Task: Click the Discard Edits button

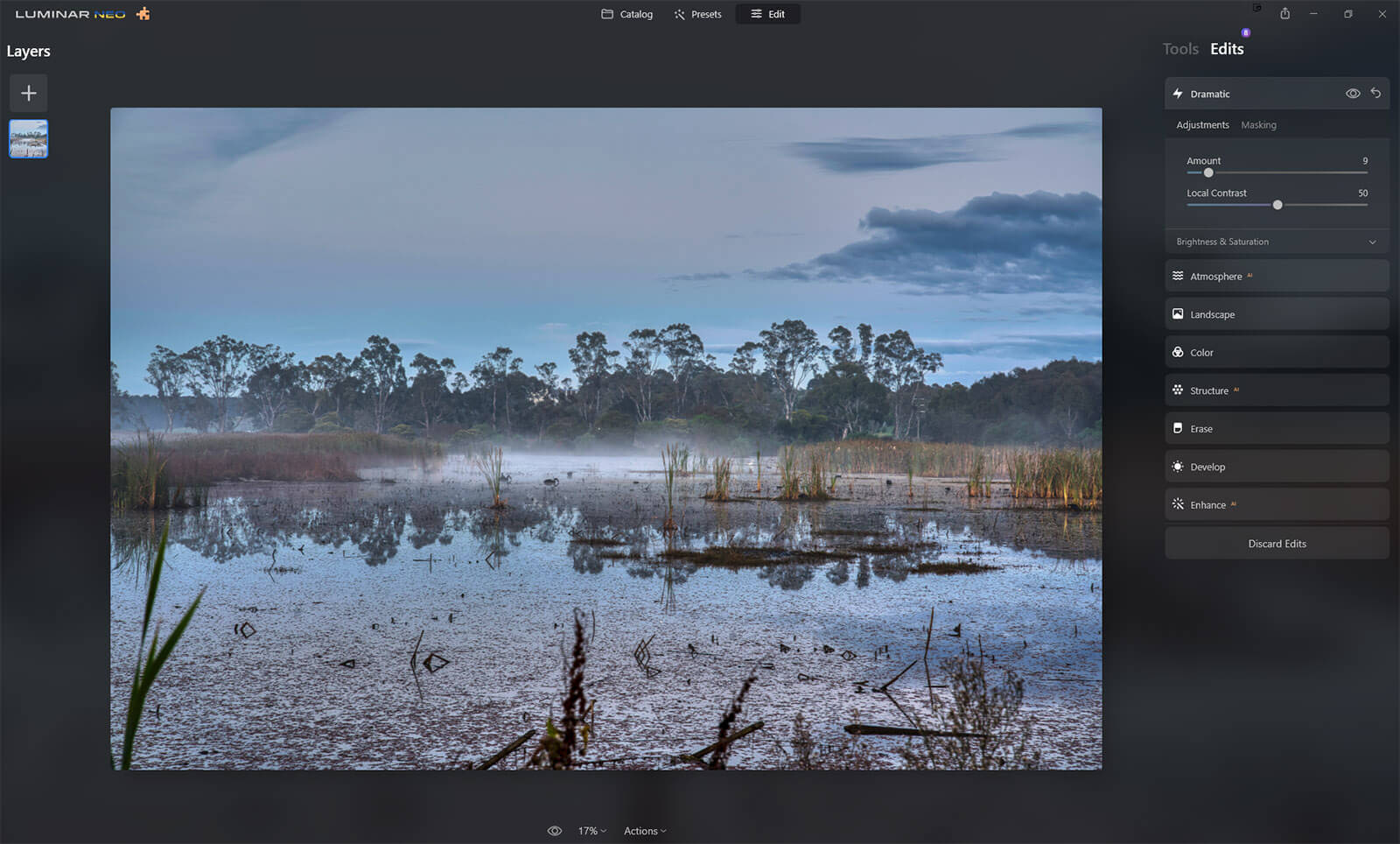Action: [x=1276, y=544]
